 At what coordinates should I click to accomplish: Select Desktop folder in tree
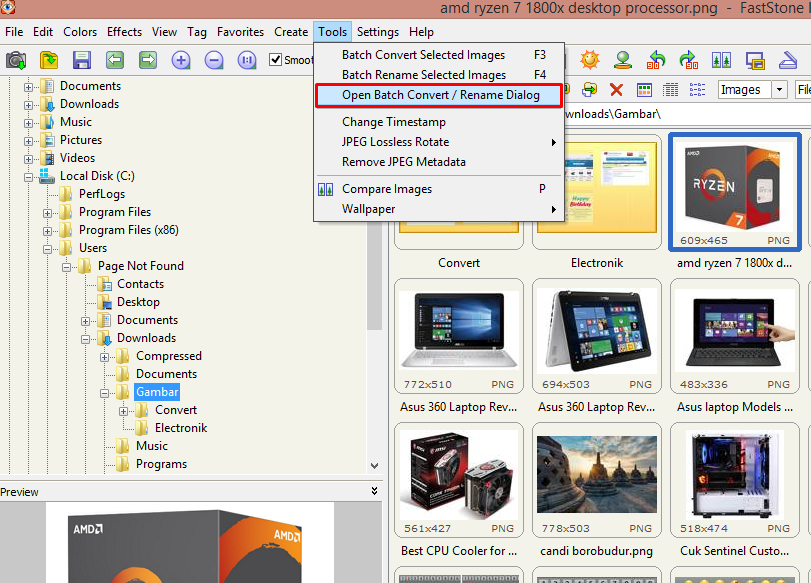138,302
